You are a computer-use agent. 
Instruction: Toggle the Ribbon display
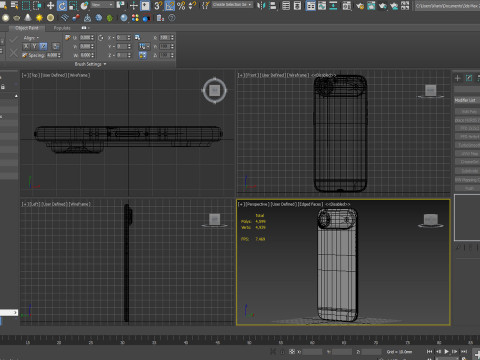tap(311, 5)
